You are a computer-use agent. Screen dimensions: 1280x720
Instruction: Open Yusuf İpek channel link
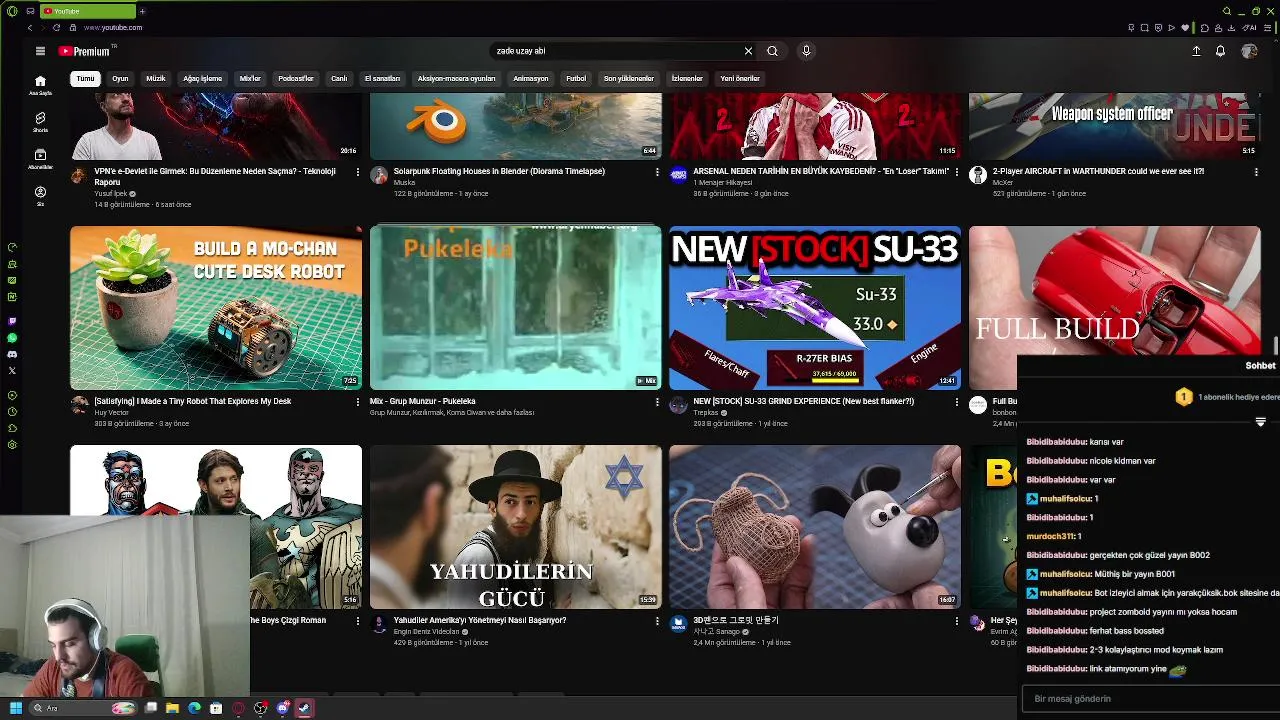click(x=110, y=194)
